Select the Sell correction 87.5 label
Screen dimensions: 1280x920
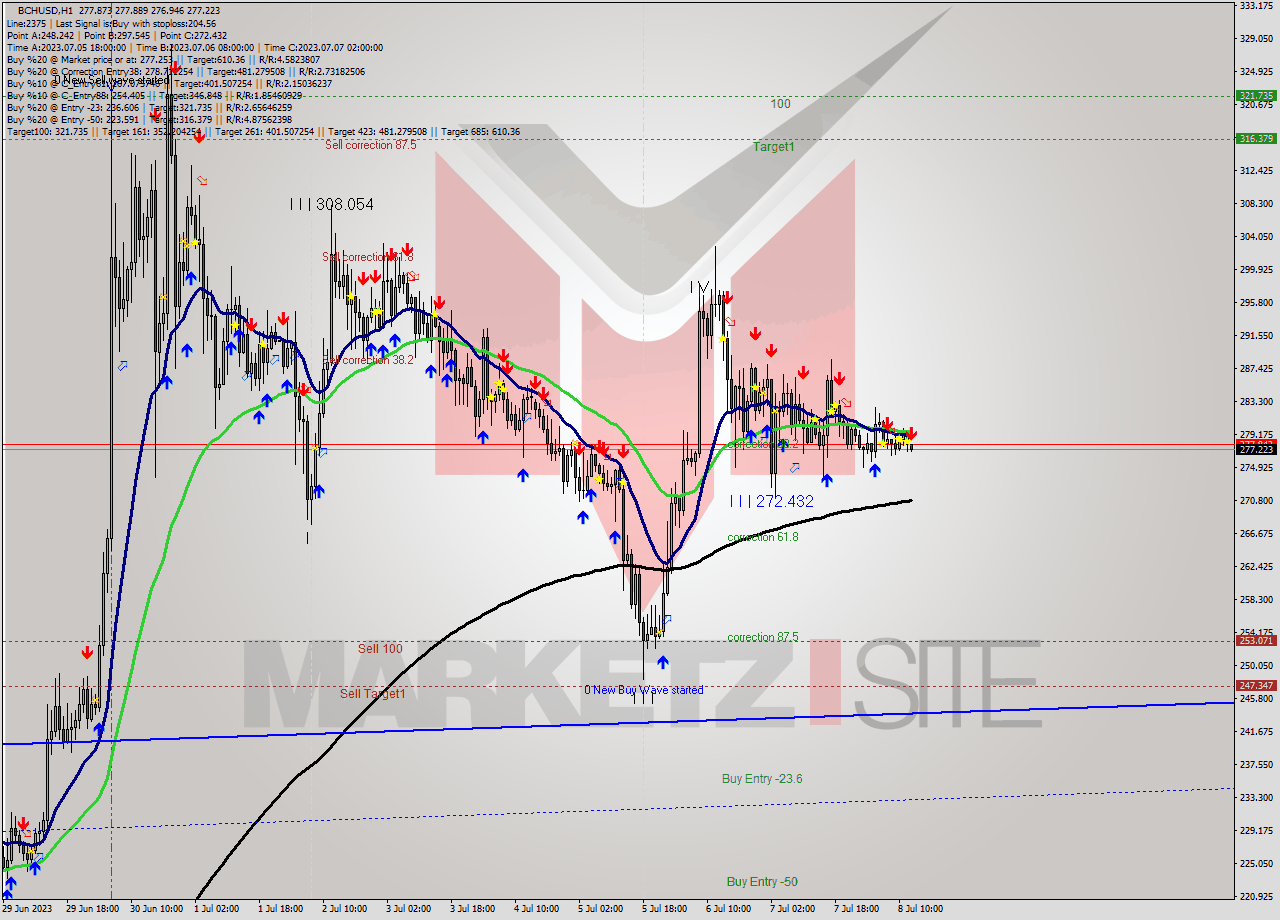(x=370, y=145)
